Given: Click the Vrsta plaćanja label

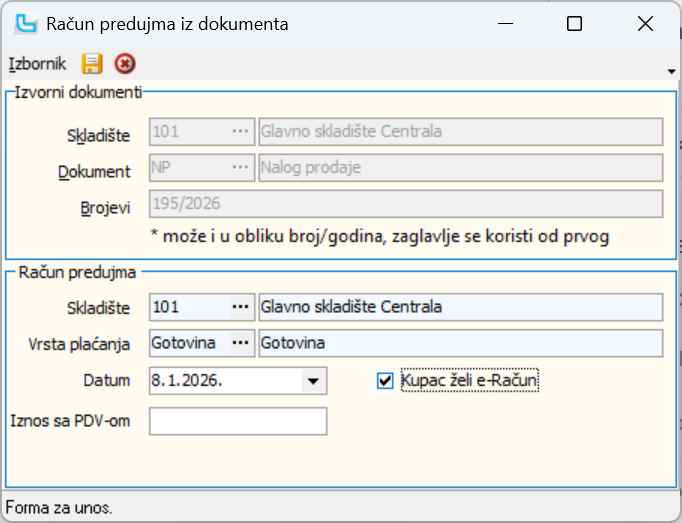Looking at the screenshot, I should click(x=79, y=344).
